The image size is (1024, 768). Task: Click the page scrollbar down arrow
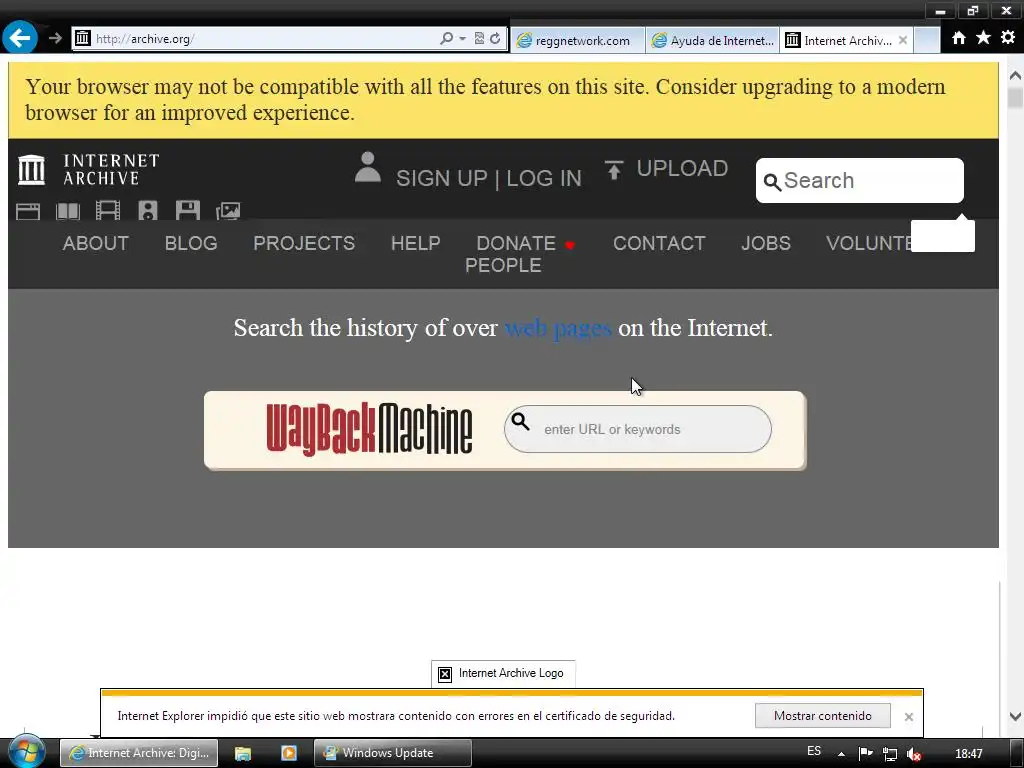1015,716
